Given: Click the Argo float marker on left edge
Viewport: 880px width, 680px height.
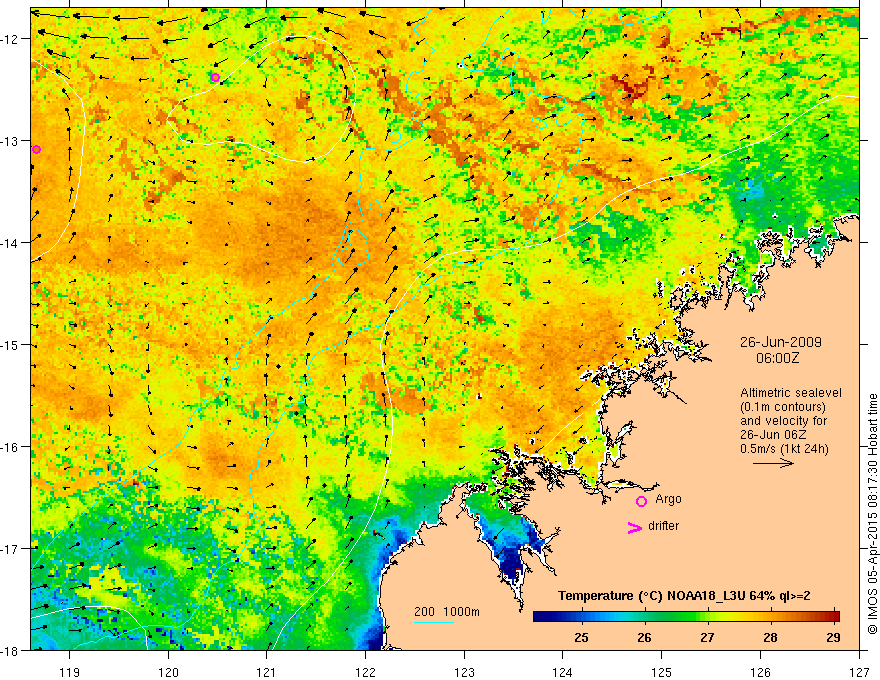Looking at the screenshot, I should pos(36,149).
